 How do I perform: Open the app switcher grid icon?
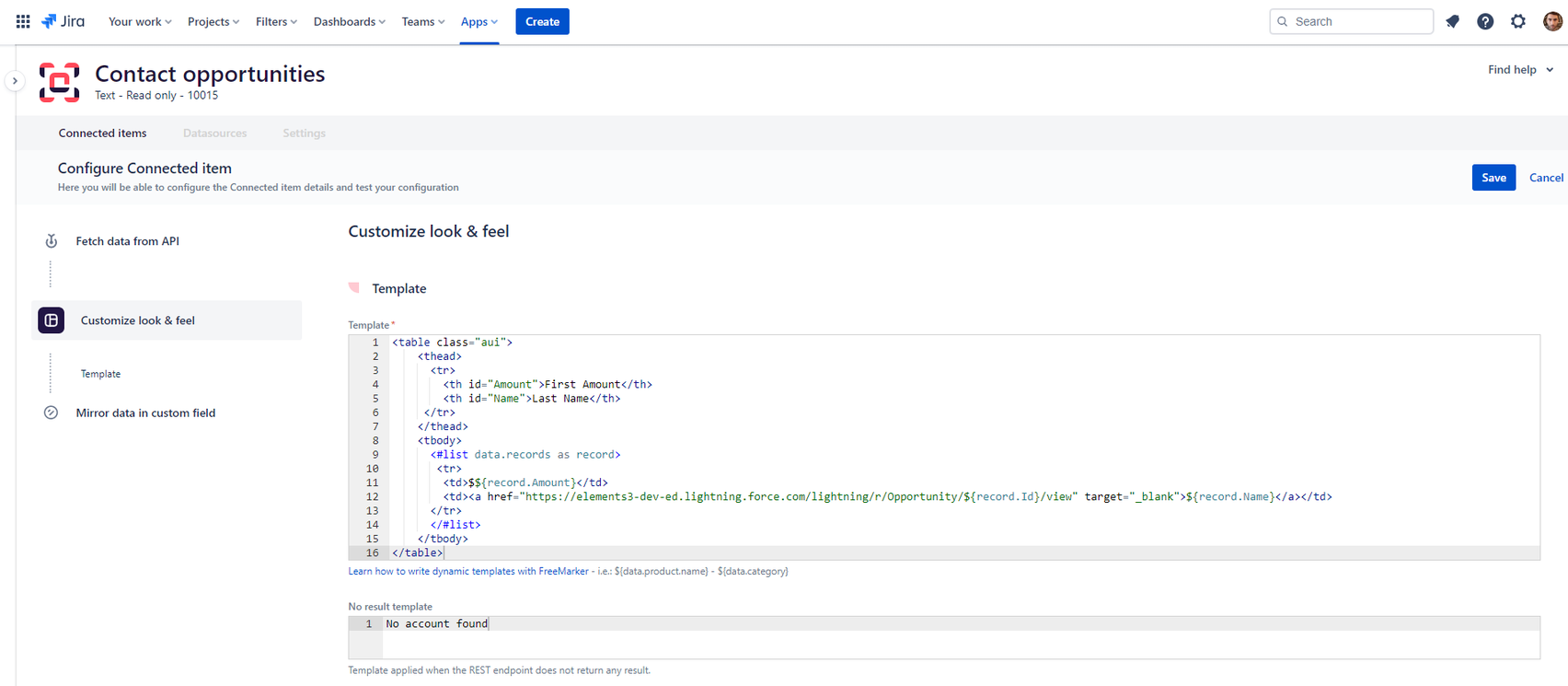pyautogui.click(x=23, y=21)
